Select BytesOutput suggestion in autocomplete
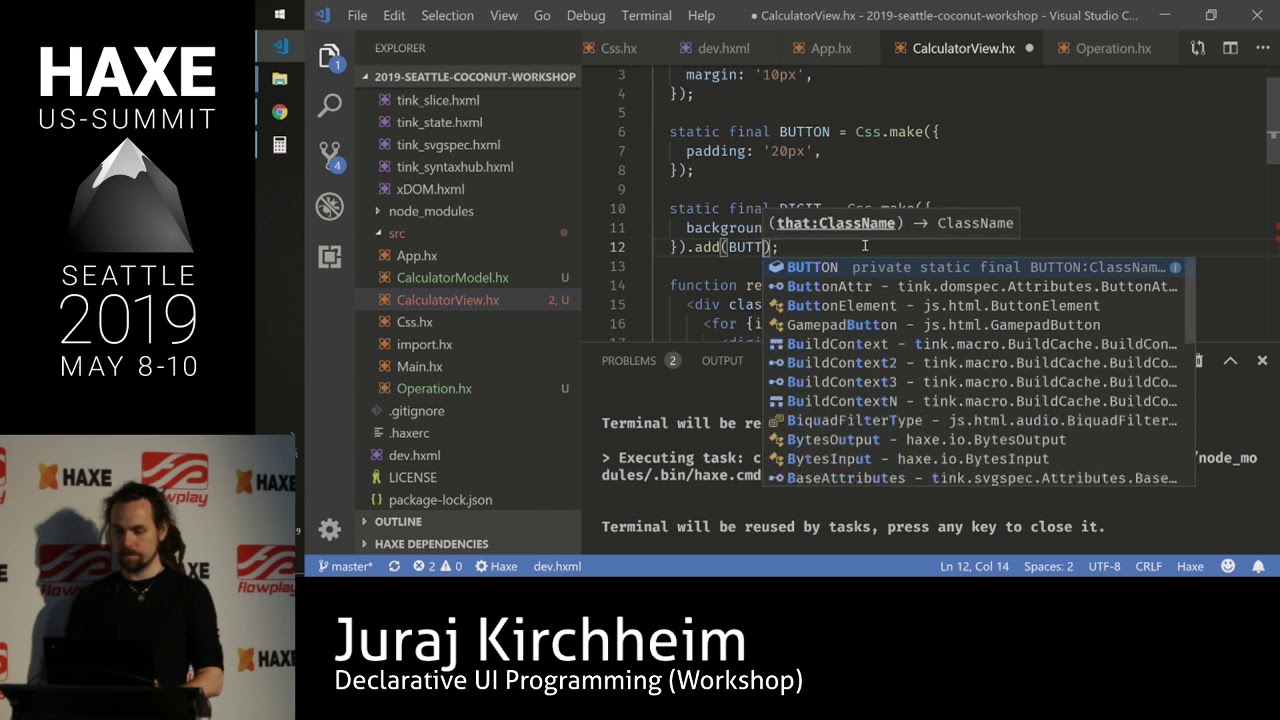 975,439
